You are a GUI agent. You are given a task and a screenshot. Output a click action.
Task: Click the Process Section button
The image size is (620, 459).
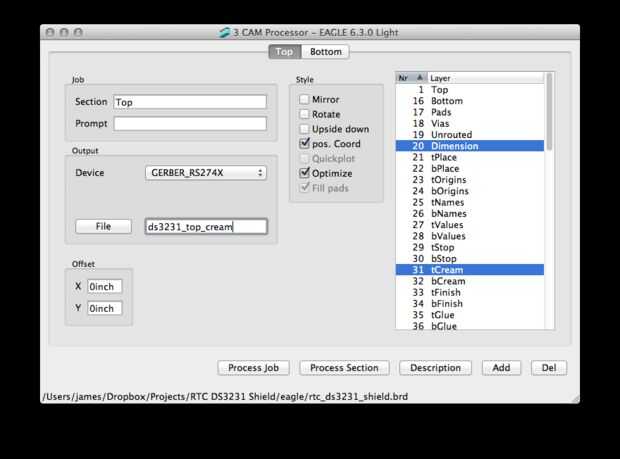pyautogui.click(x=344, y=368)
